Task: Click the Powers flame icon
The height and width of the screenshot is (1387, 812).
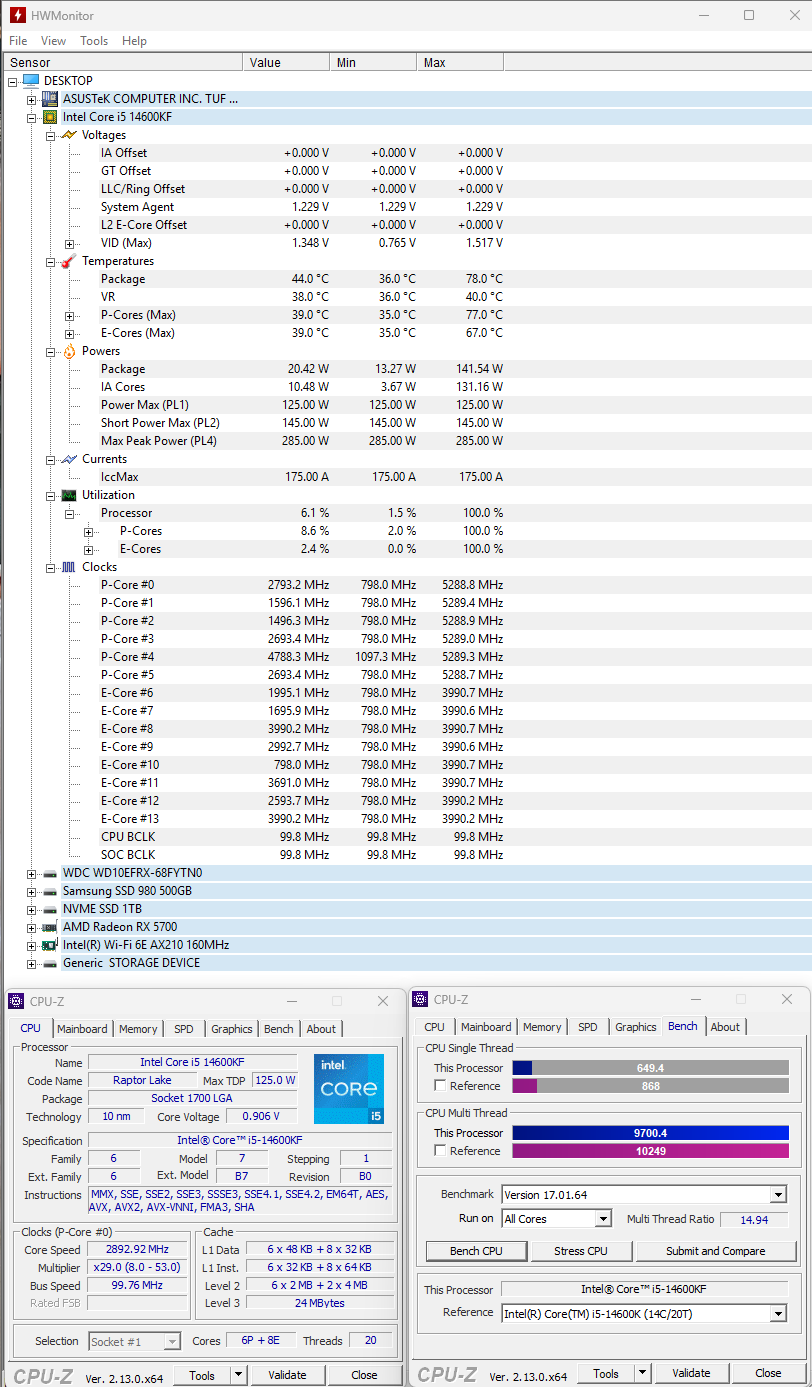Action: pyautogui.click(x=68, y=351)
